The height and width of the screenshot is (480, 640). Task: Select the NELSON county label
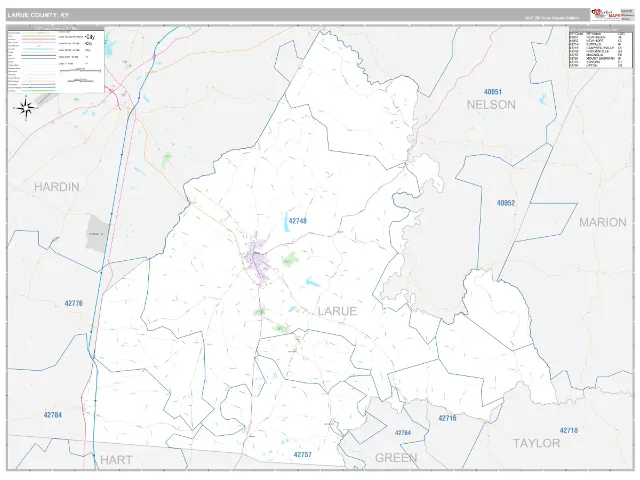click(x=491, y=105)
